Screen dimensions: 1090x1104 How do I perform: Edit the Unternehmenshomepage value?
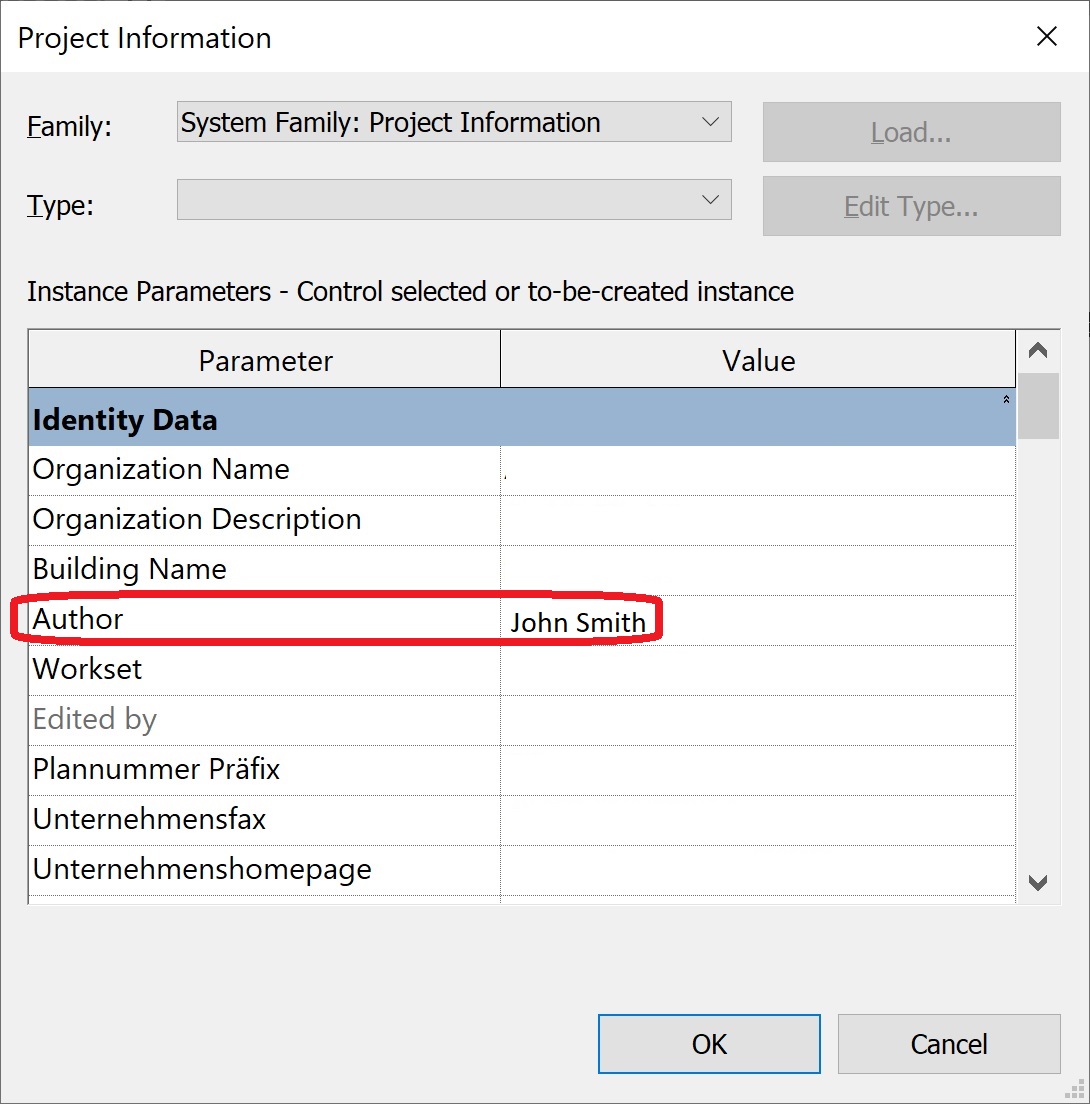pyautogui.click(x=757, y=870)
